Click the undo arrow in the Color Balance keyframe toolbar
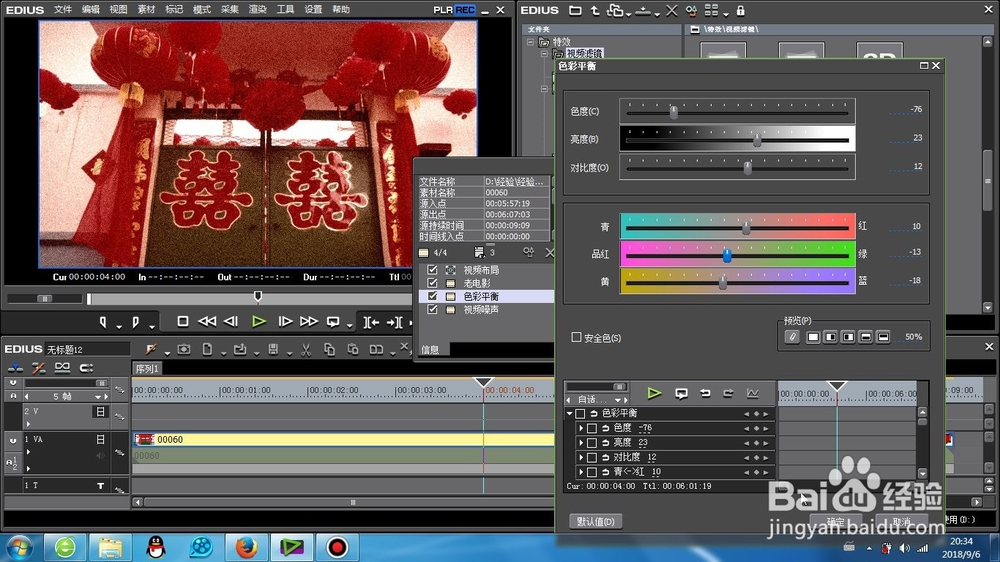The height and width of the screenshot is (562, 1000). click(x=705, y=393)
